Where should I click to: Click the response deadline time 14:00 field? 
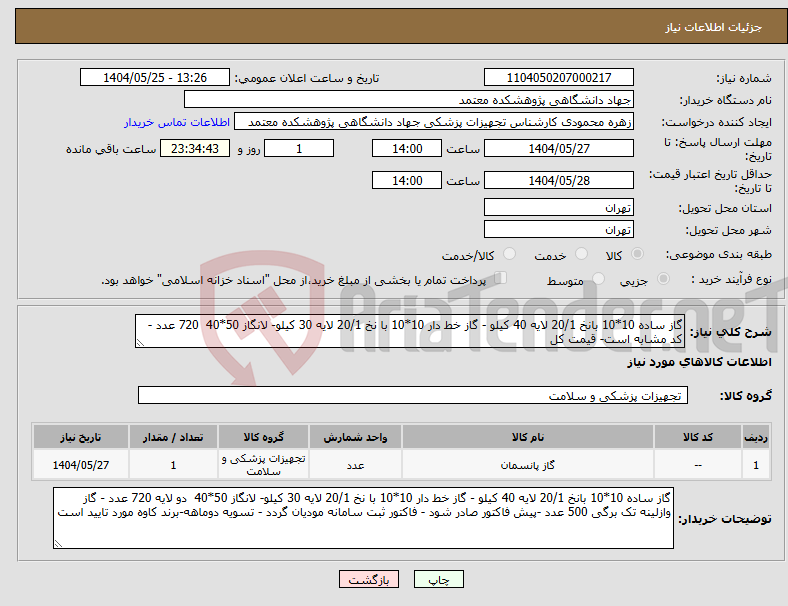(x=407, y=149)
